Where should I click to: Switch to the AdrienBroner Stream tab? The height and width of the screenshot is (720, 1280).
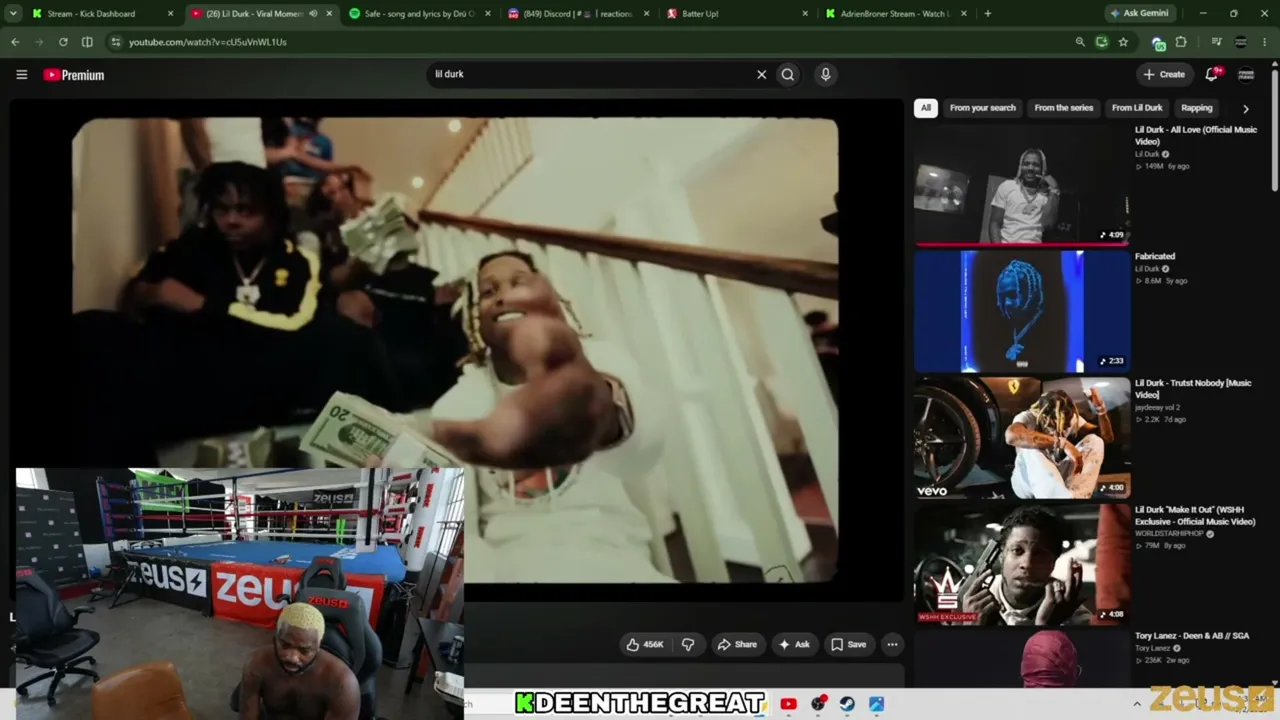(x=895, y=14)
